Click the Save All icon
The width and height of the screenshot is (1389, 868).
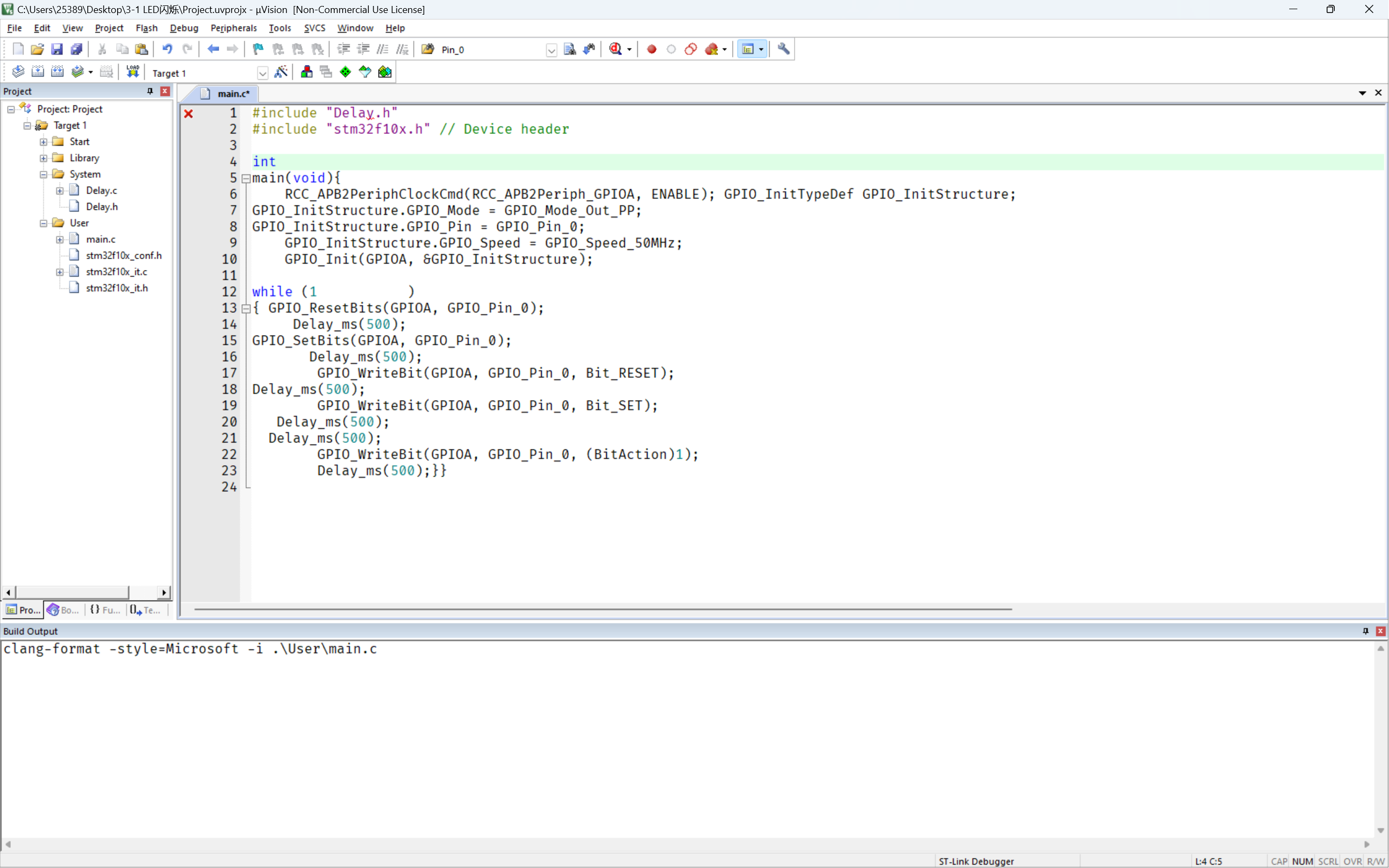coord(76,49)
